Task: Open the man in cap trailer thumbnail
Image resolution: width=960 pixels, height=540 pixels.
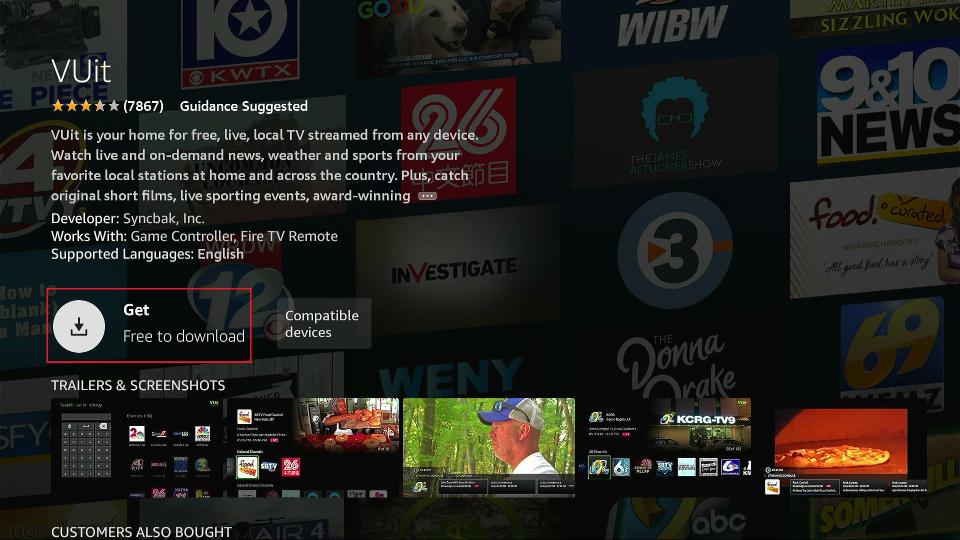Action: 489,448
